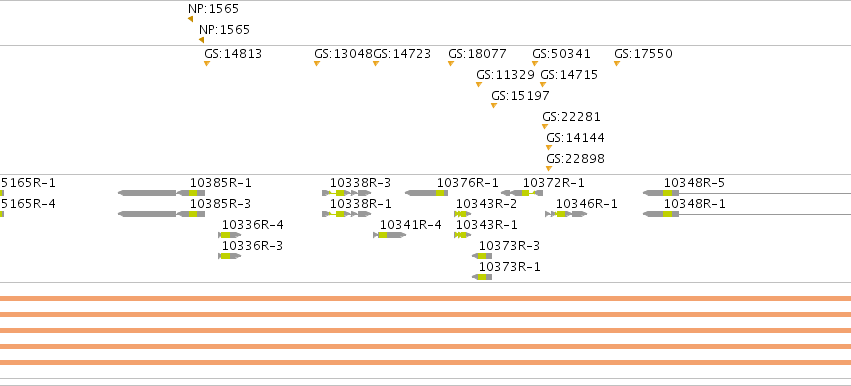Select the 10373R-3 transcript glyph

click(482, 256)
